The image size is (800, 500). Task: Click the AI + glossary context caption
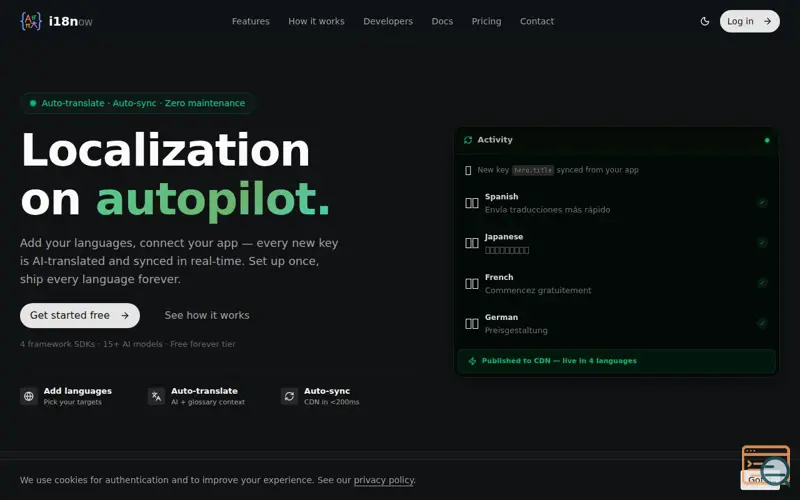(x=208, y=402)
